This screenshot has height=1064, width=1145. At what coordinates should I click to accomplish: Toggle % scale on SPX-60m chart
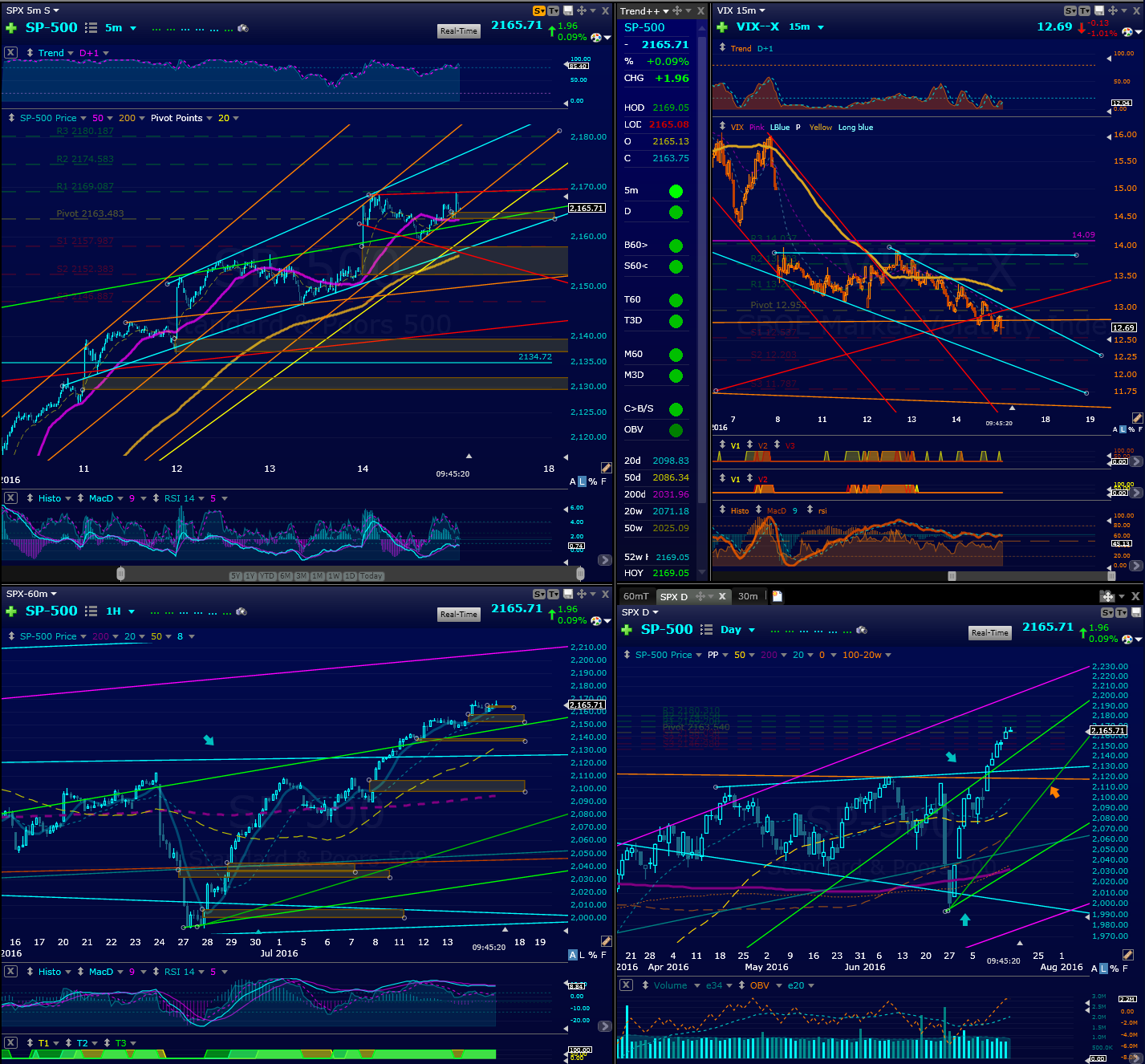coord(593,955)
